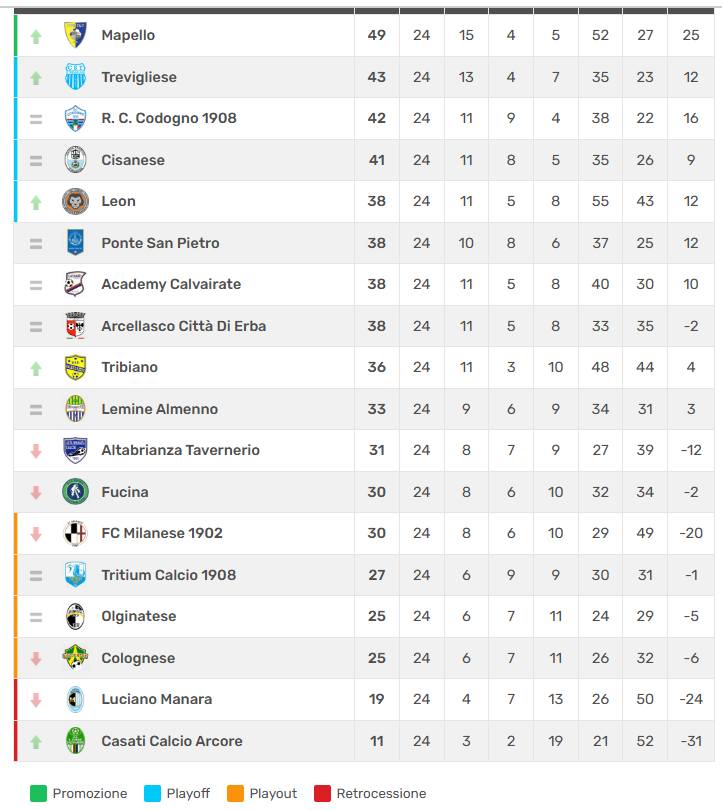Open the Lemine Almenno team link
722x810 pixels.
click(159, 409)
